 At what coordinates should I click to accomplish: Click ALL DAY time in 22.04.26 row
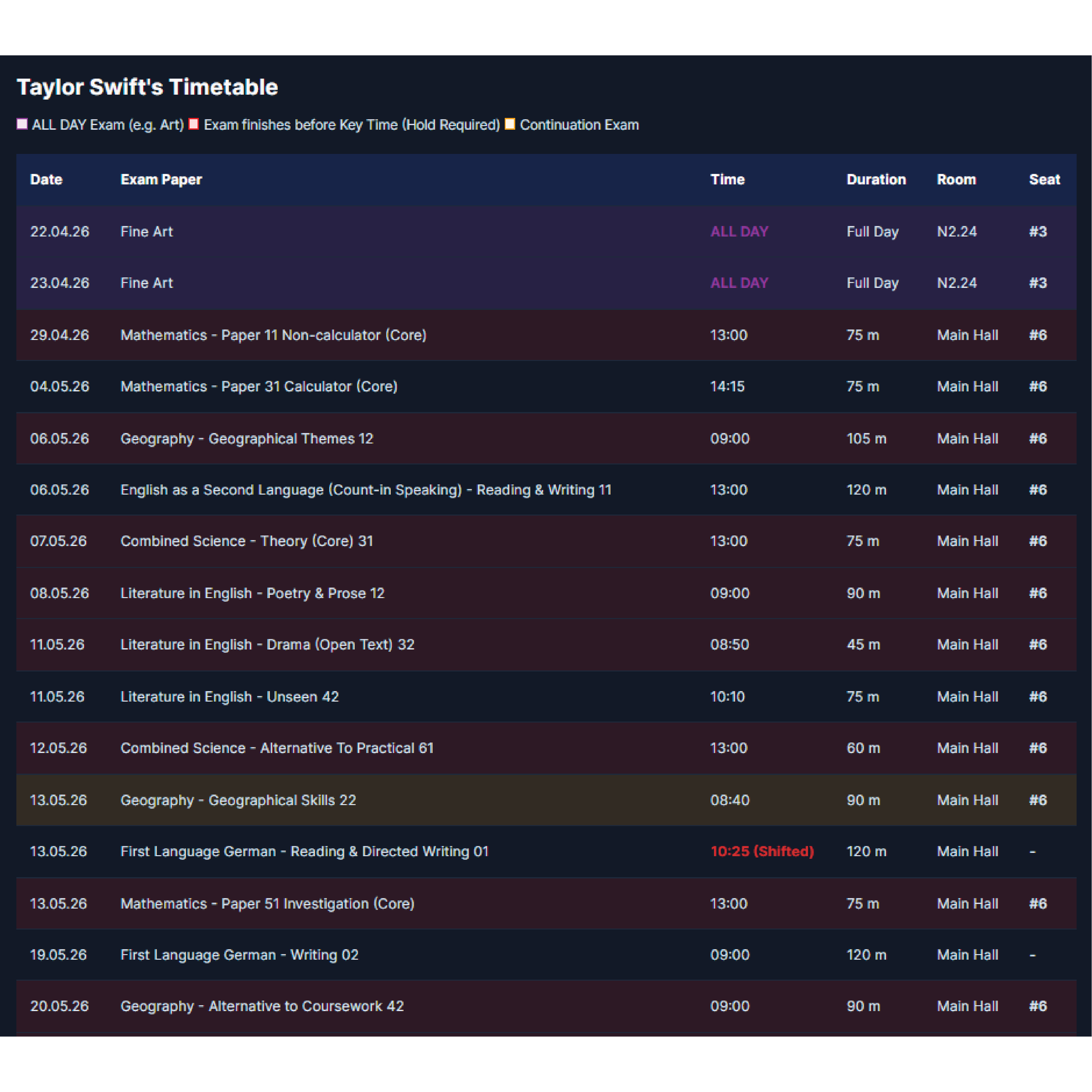tap(739, 232)
